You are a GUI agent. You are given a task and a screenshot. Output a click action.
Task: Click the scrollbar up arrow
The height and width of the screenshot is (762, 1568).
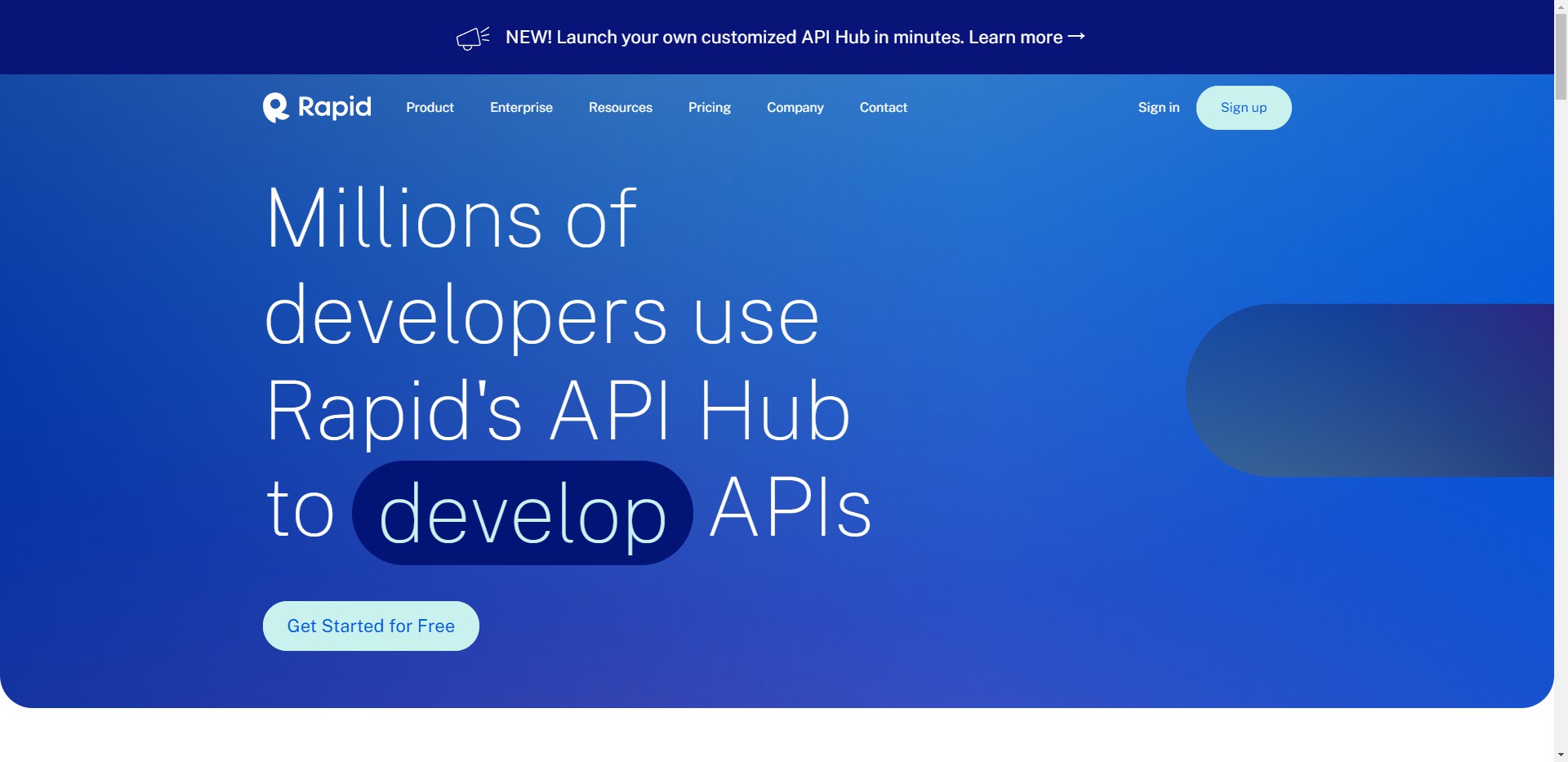(x=1560, y=6)
